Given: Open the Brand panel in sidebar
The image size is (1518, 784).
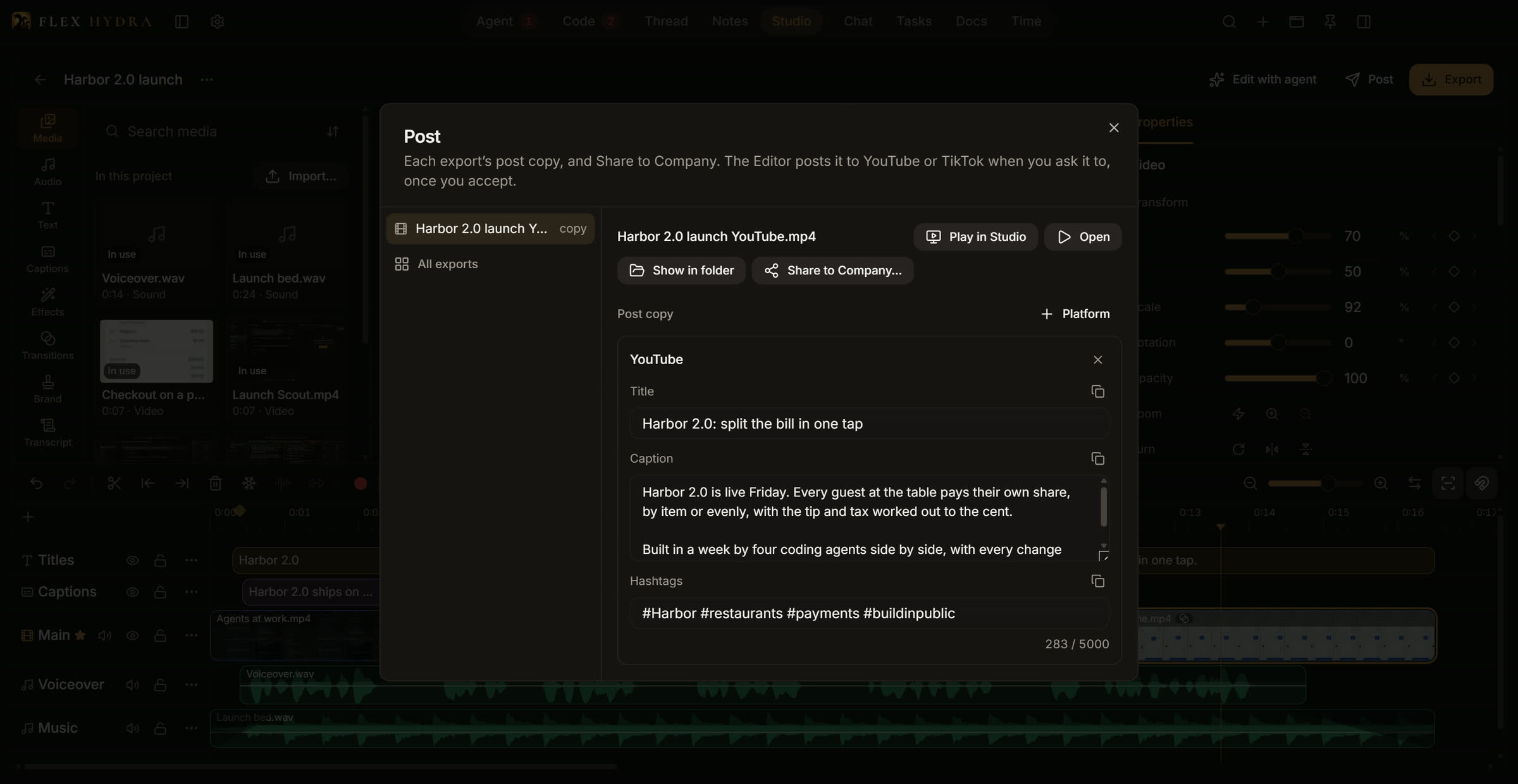Looking at the screenshot, I should 47,389.
